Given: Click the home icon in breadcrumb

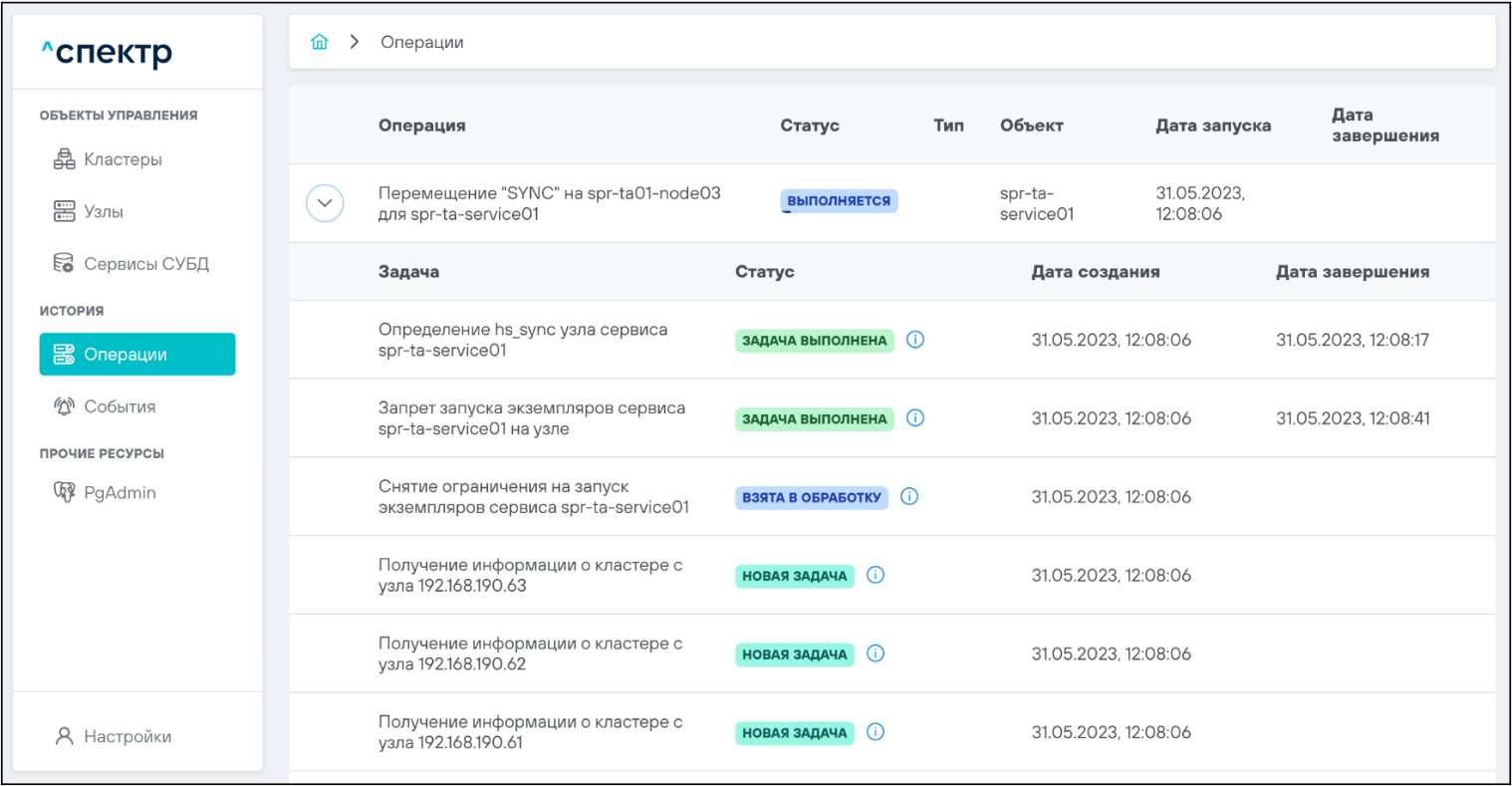Looking at the screenshot, I should click(319, 42).
